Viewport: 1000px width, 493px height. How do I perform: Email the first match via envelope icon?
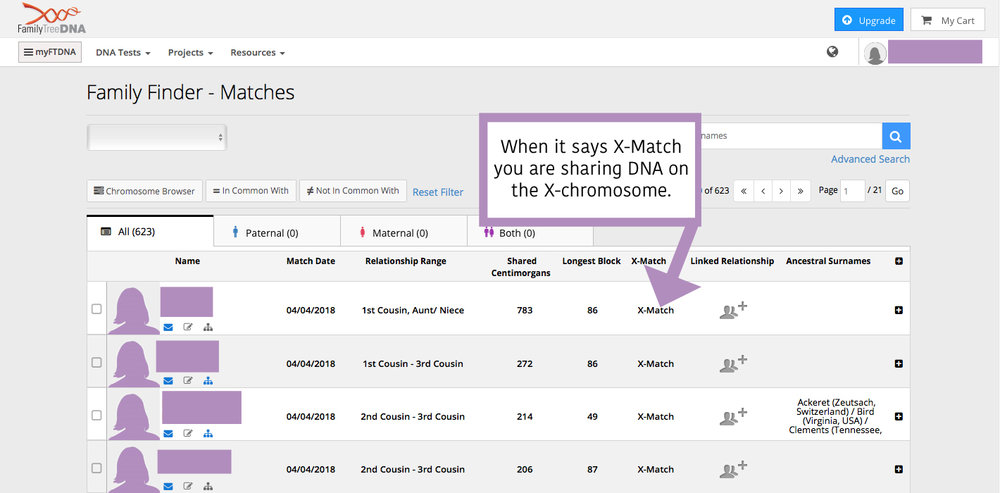point(168,327)
